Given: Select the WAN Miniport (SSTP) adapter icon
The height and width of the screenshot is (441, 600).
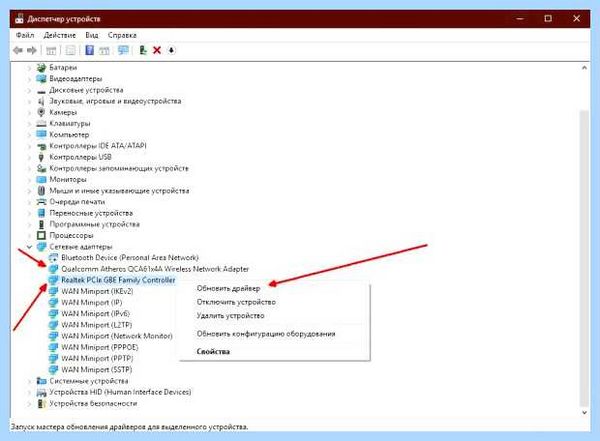Looking at the screenshot, I should tap(53, 369).
